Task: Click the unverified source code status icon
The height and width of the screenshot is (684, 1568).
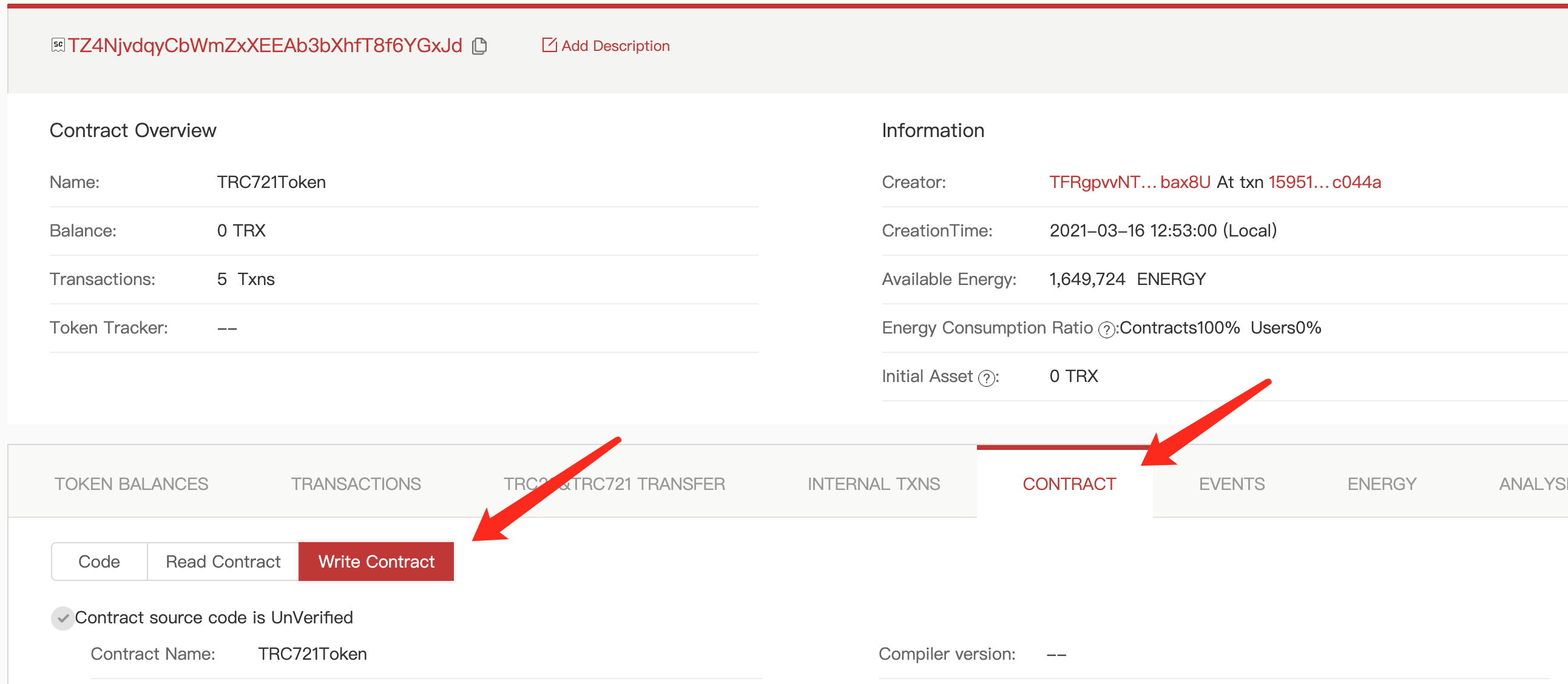Action: click(x=63, y=619)
